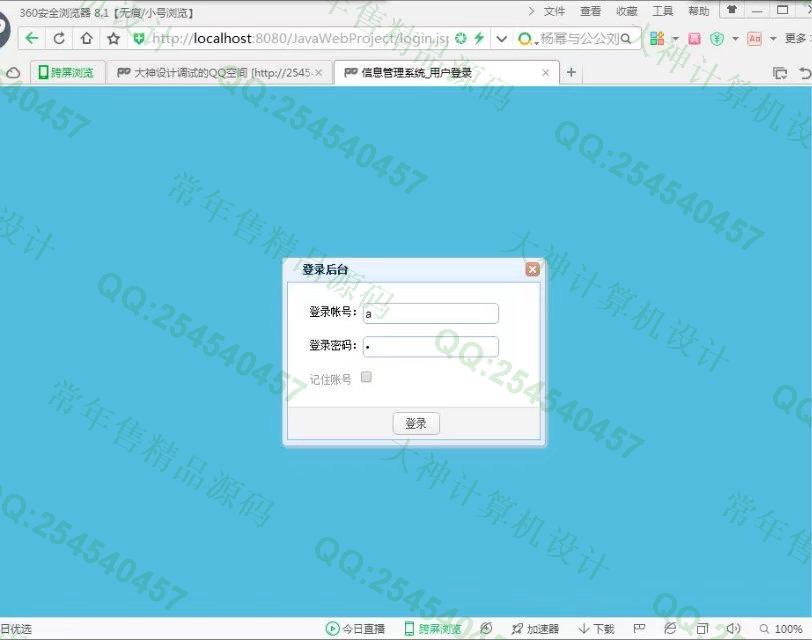Expand the address bar dropdown arrow

click(501, 38)
